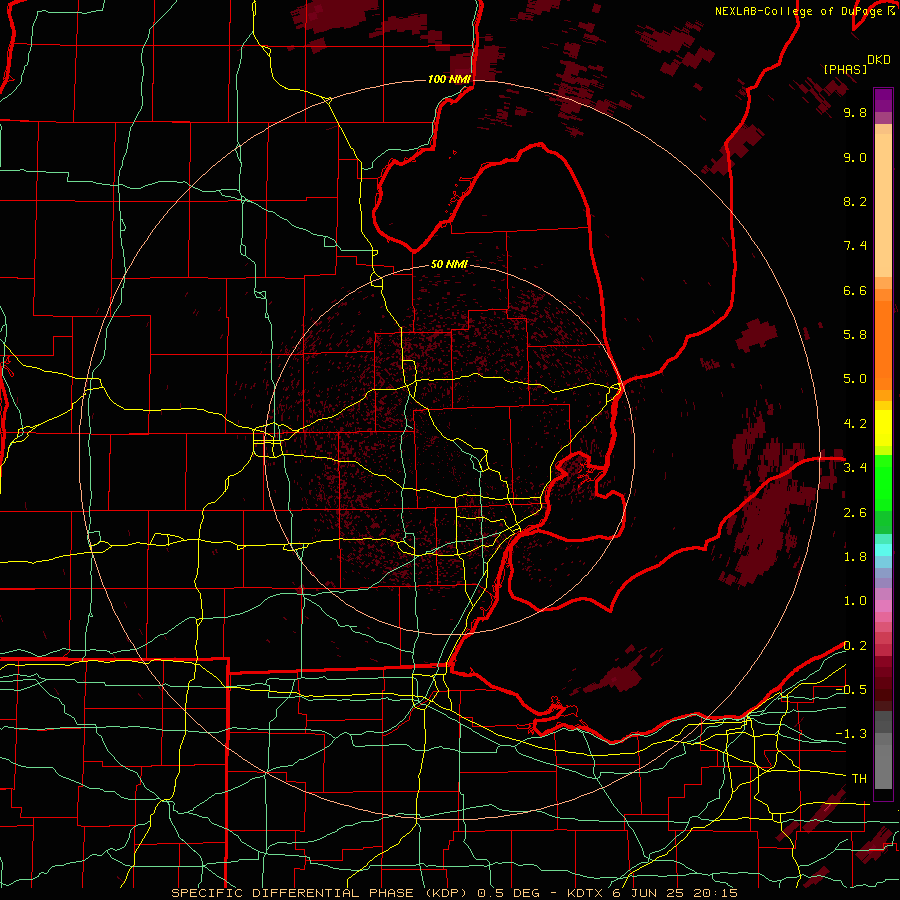Click the 4.2 scale value
Screen dimensions: 900x900
pos(855,424)
